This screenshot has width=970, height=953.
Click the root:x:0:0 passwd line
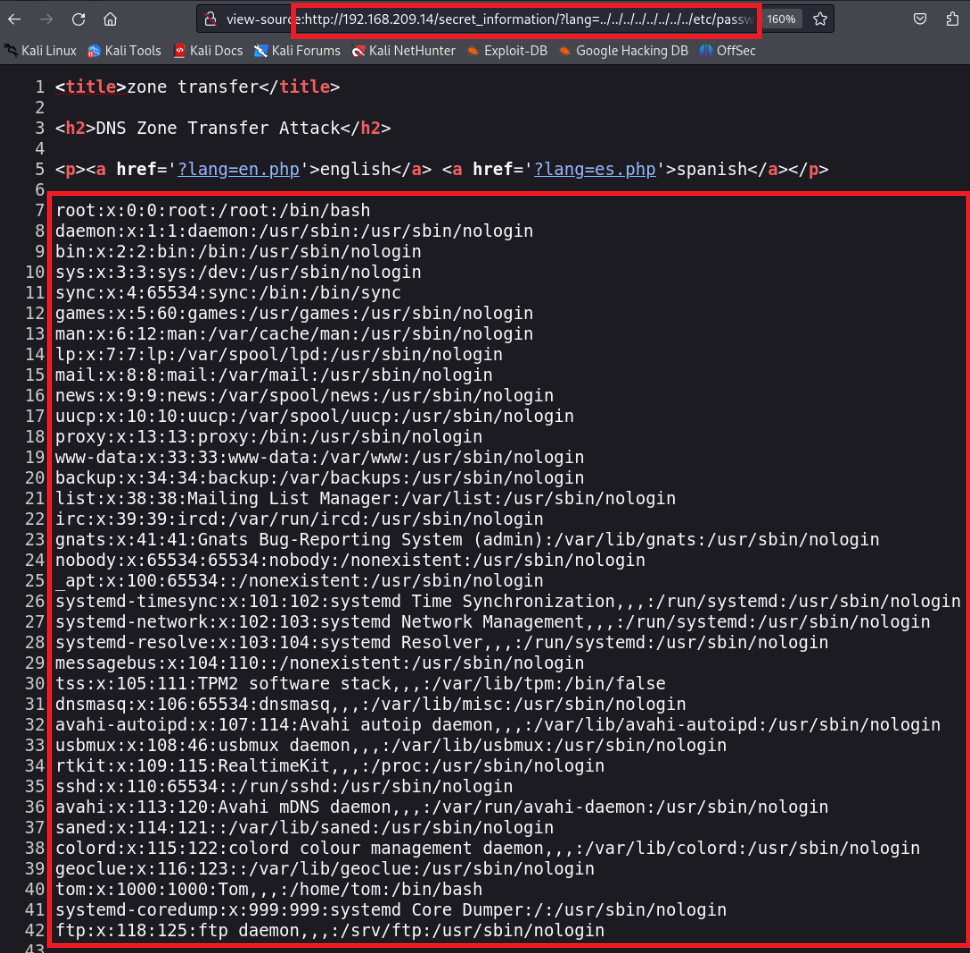(213, 210)
